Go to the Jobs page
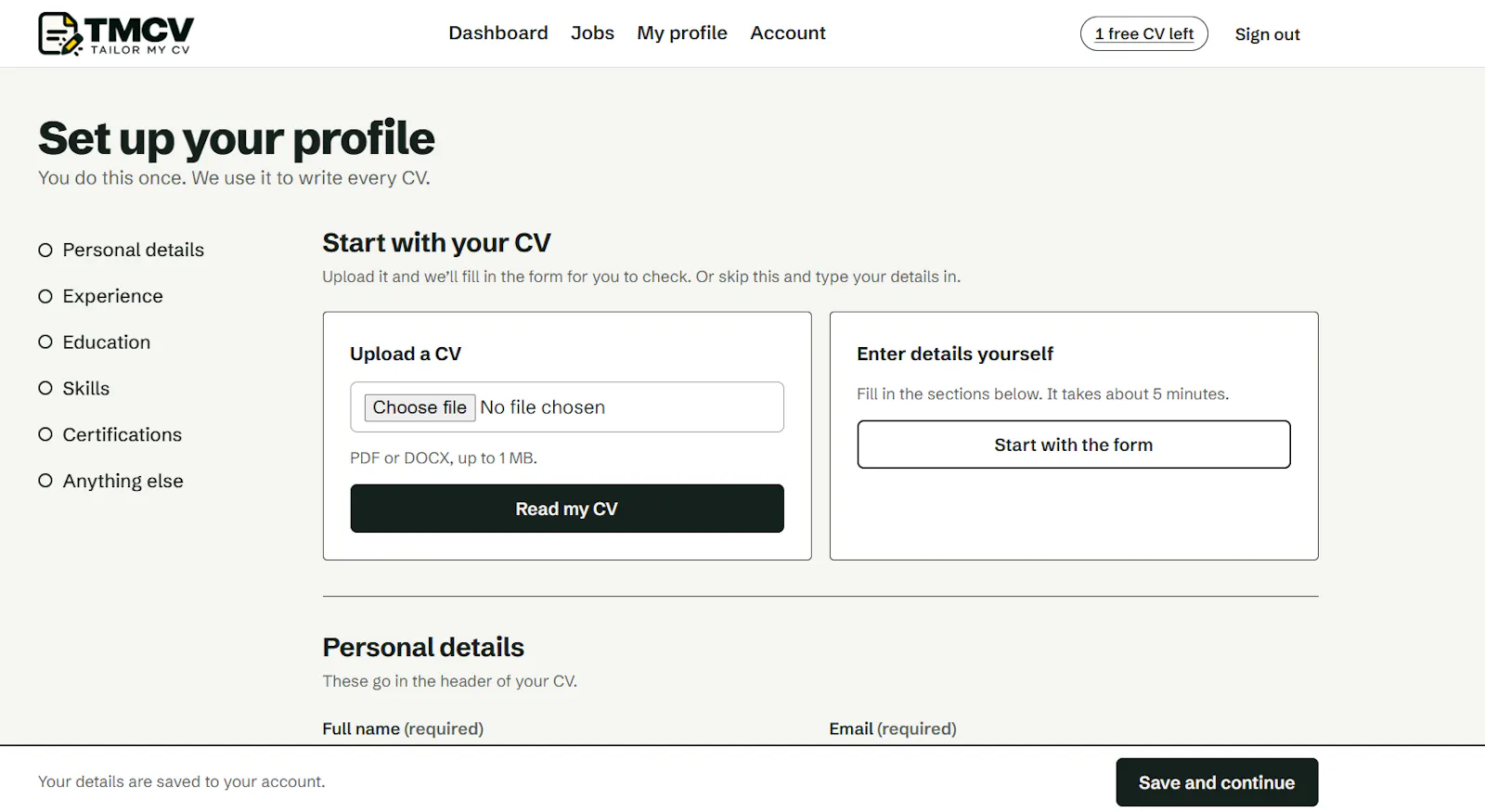 pyautogui.click(x=592, y=33)
